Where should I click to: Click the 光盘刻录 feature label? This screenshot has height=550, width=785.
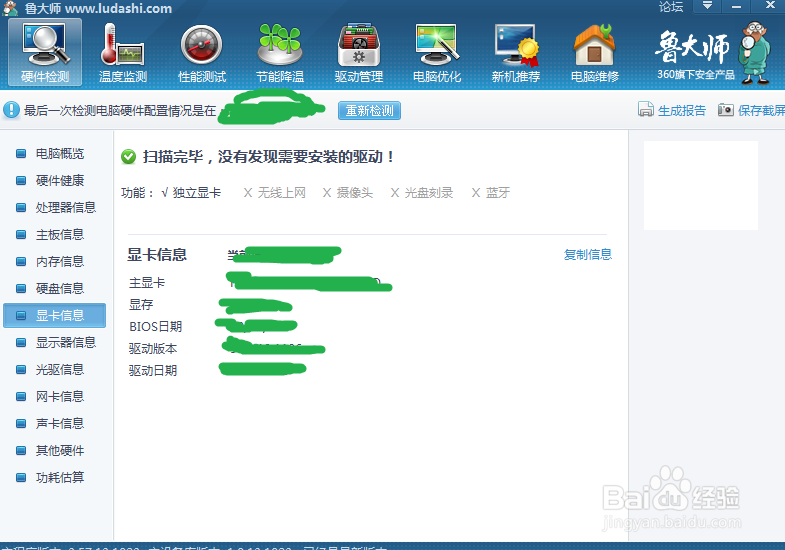(429, 193)
